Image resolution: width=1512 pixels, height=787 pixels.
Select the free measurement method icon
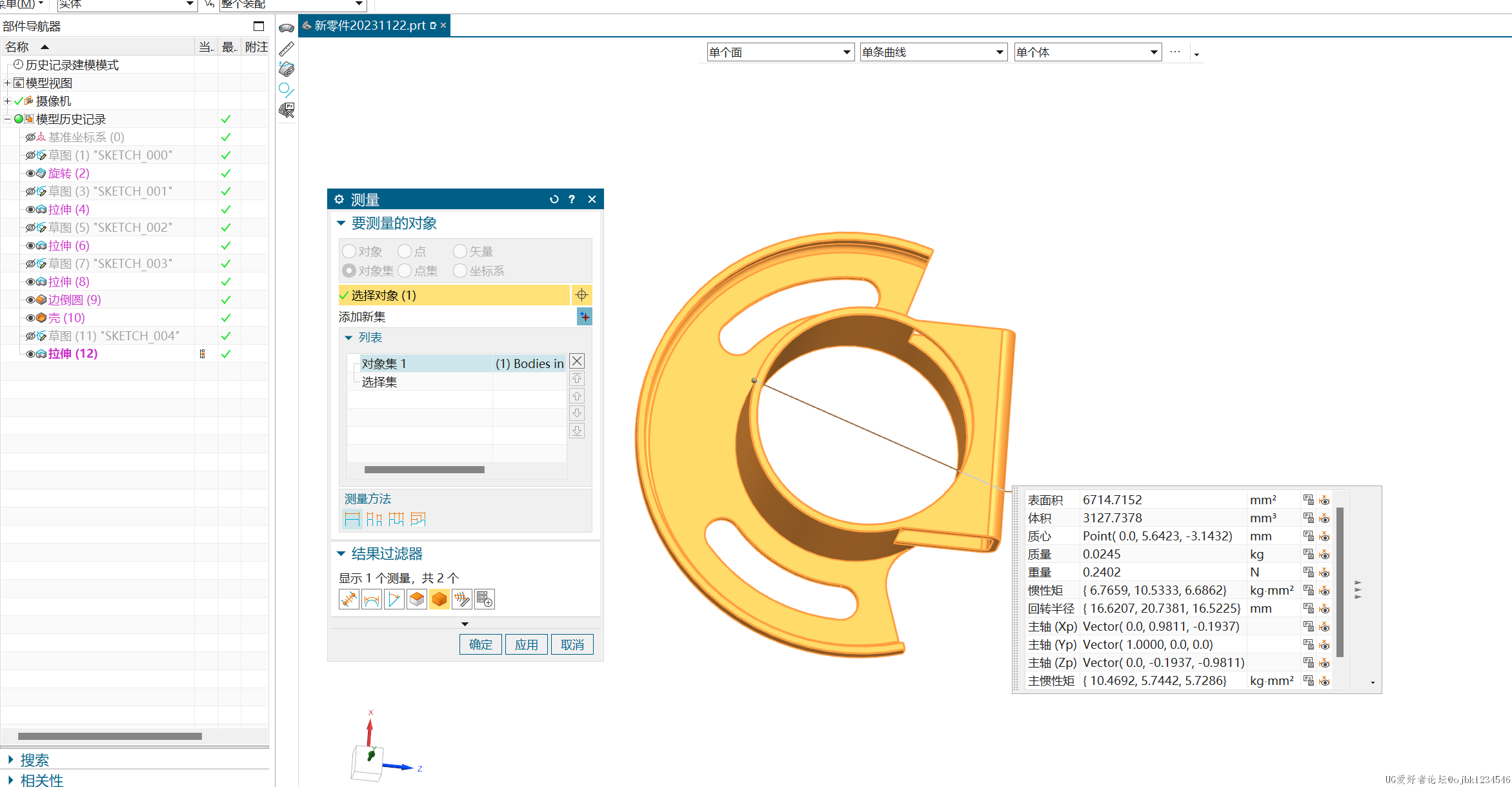[x=352, y=518]
